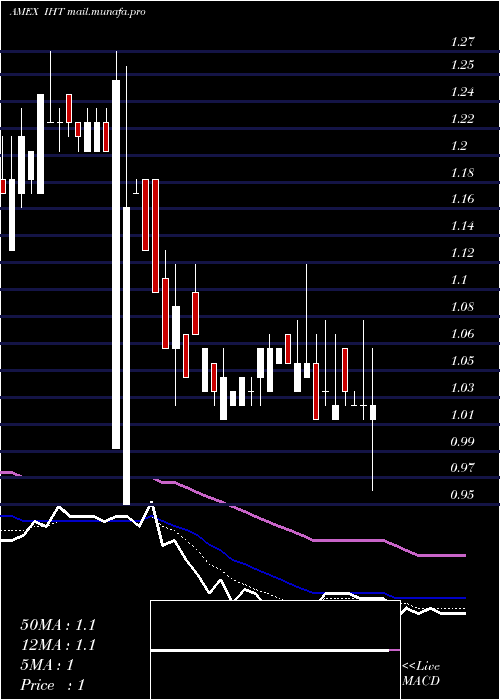Select the 1.05 price axis label
500x700 pixels.
pyautogui.click(x=462, y=361)
